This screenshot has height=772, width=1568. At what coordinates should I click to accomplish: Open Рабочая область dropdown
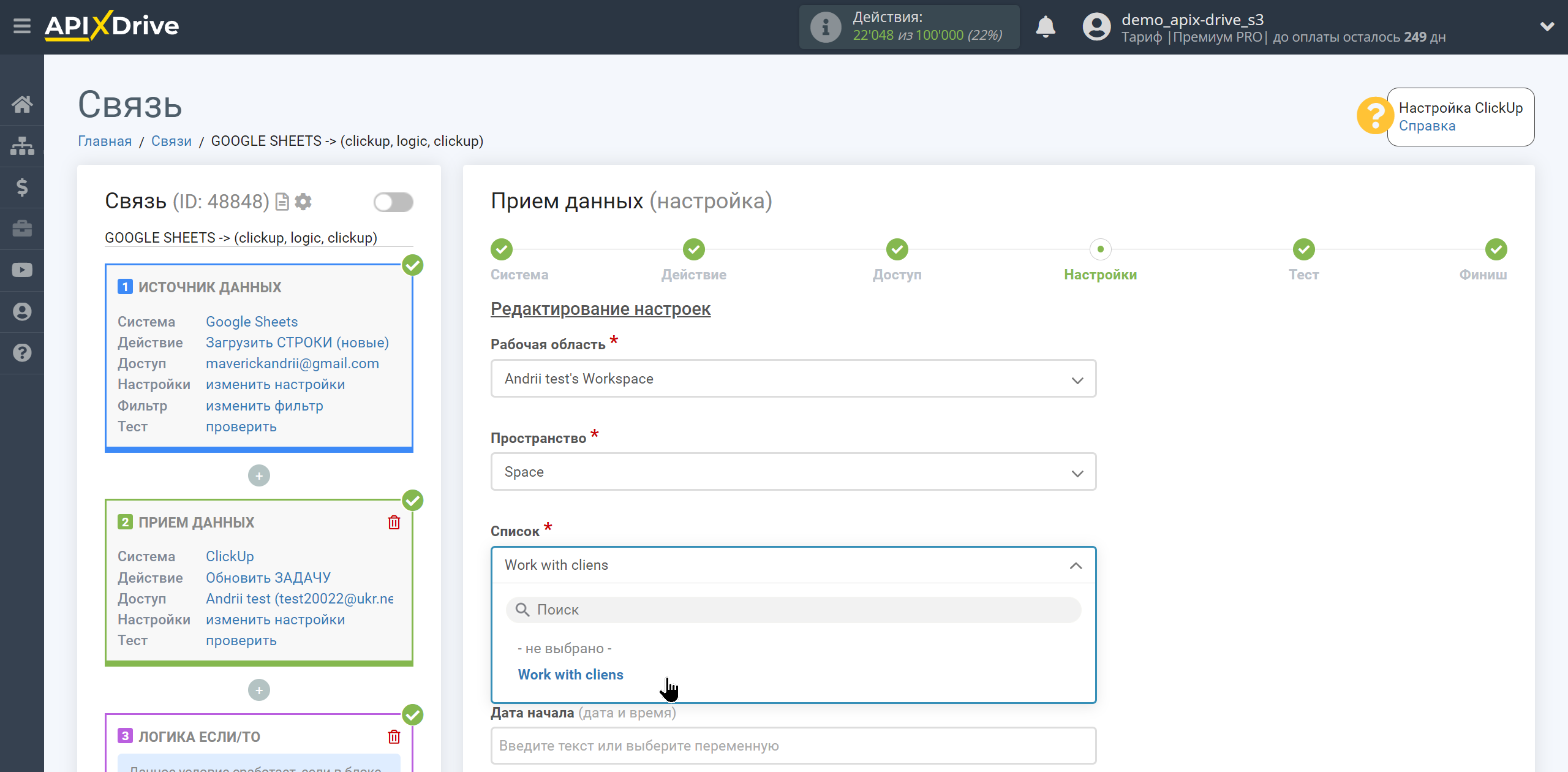pyautogui.click(x=793, y=379)
